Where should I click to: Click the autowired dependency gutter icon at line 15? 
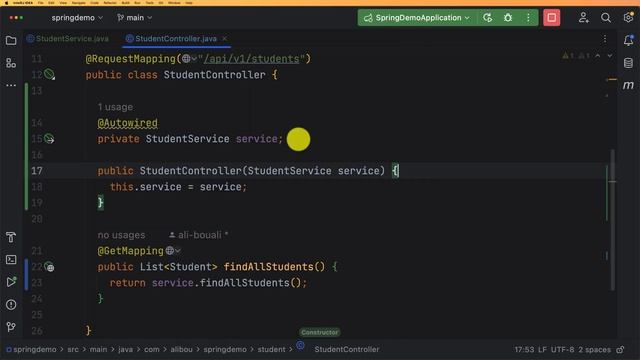click(49, 139)
